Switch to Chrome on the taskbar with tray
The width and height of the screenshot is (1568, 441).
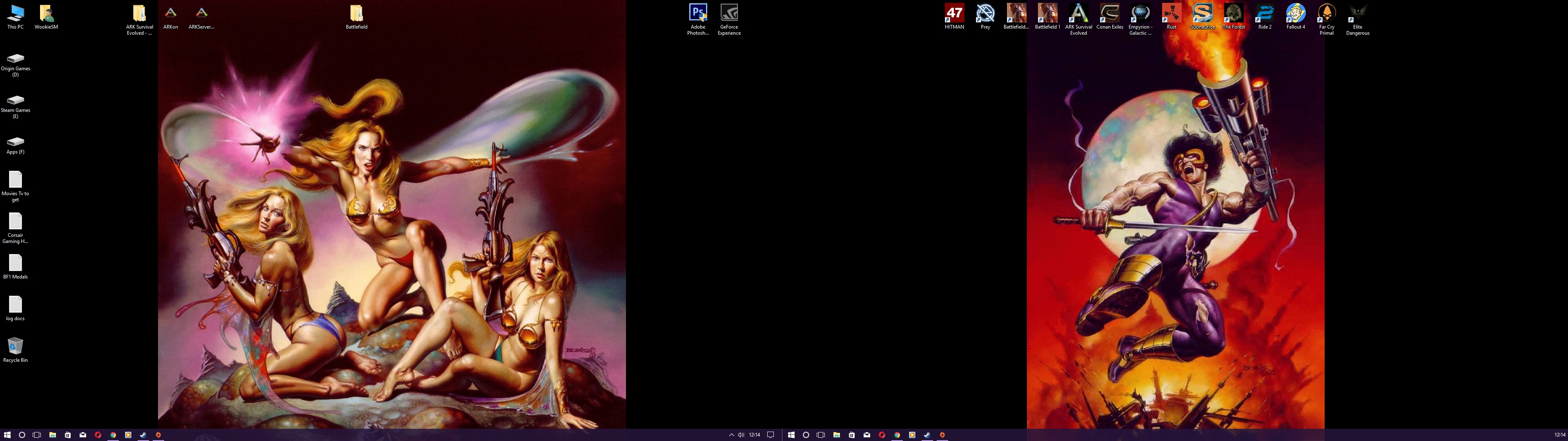(x=113, y=435)
